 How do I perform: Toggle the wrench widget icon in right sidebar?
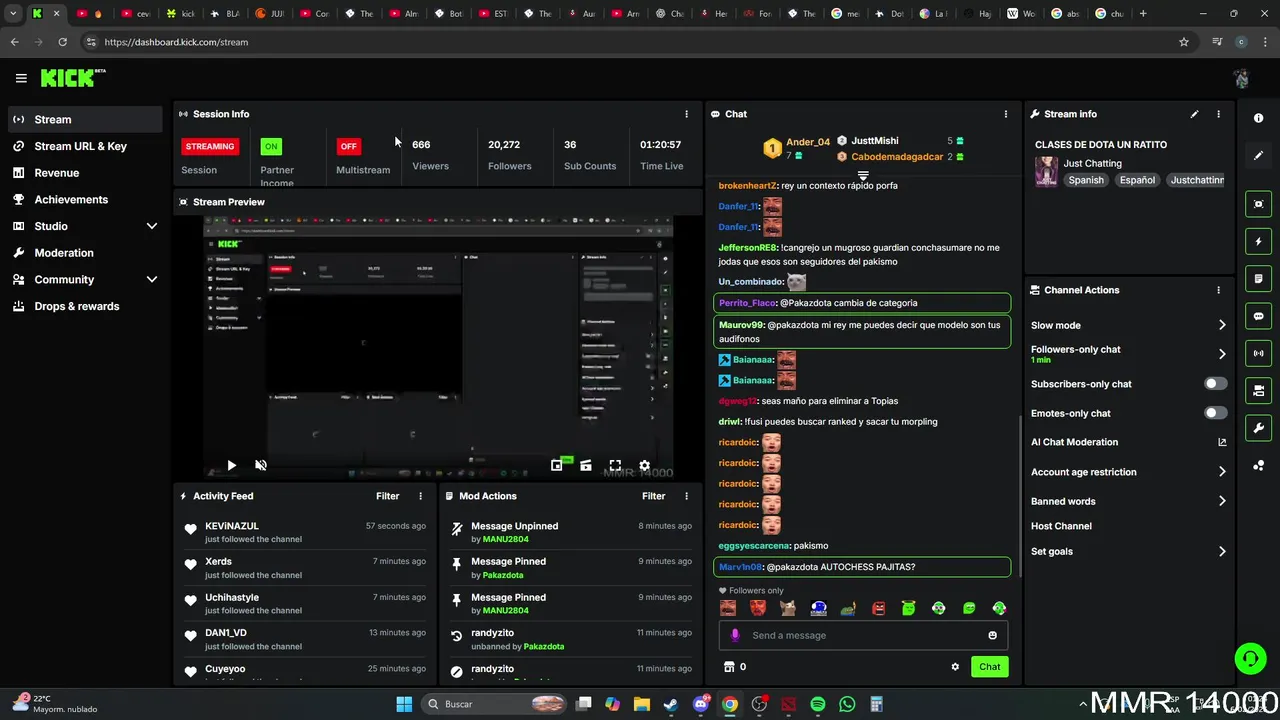[x=1259, y=428]
